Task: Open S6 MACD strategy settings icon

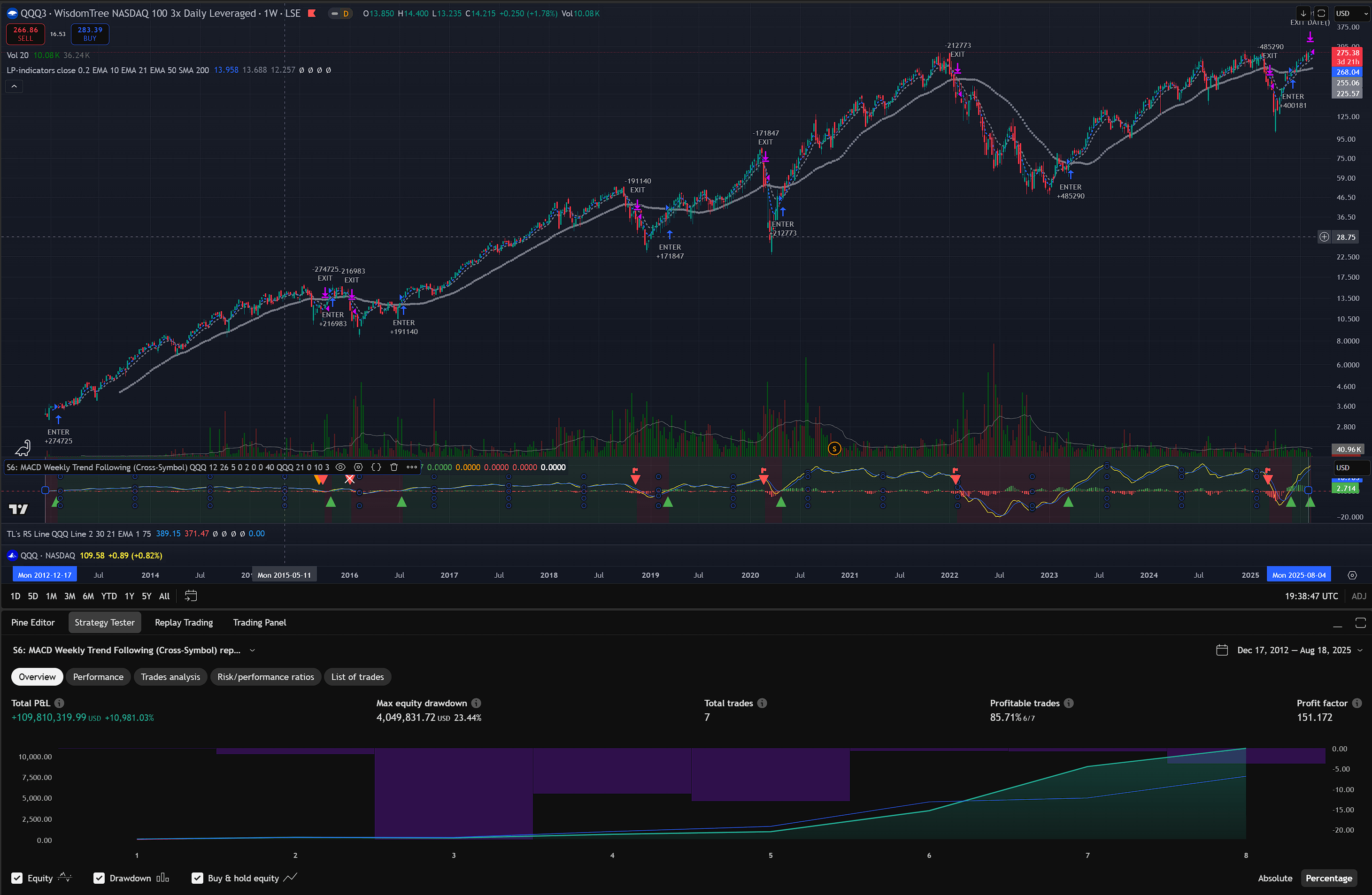Action: click(x=359, y=467)
